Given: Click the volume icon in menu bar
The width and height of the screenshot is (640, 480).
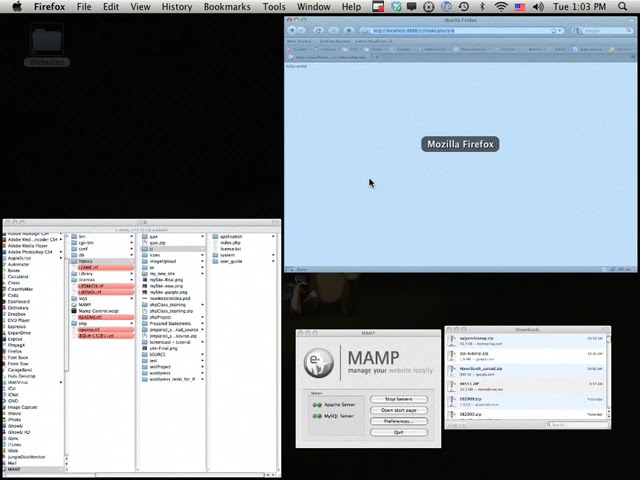Looking at the screenshot, I should (538, 7).
